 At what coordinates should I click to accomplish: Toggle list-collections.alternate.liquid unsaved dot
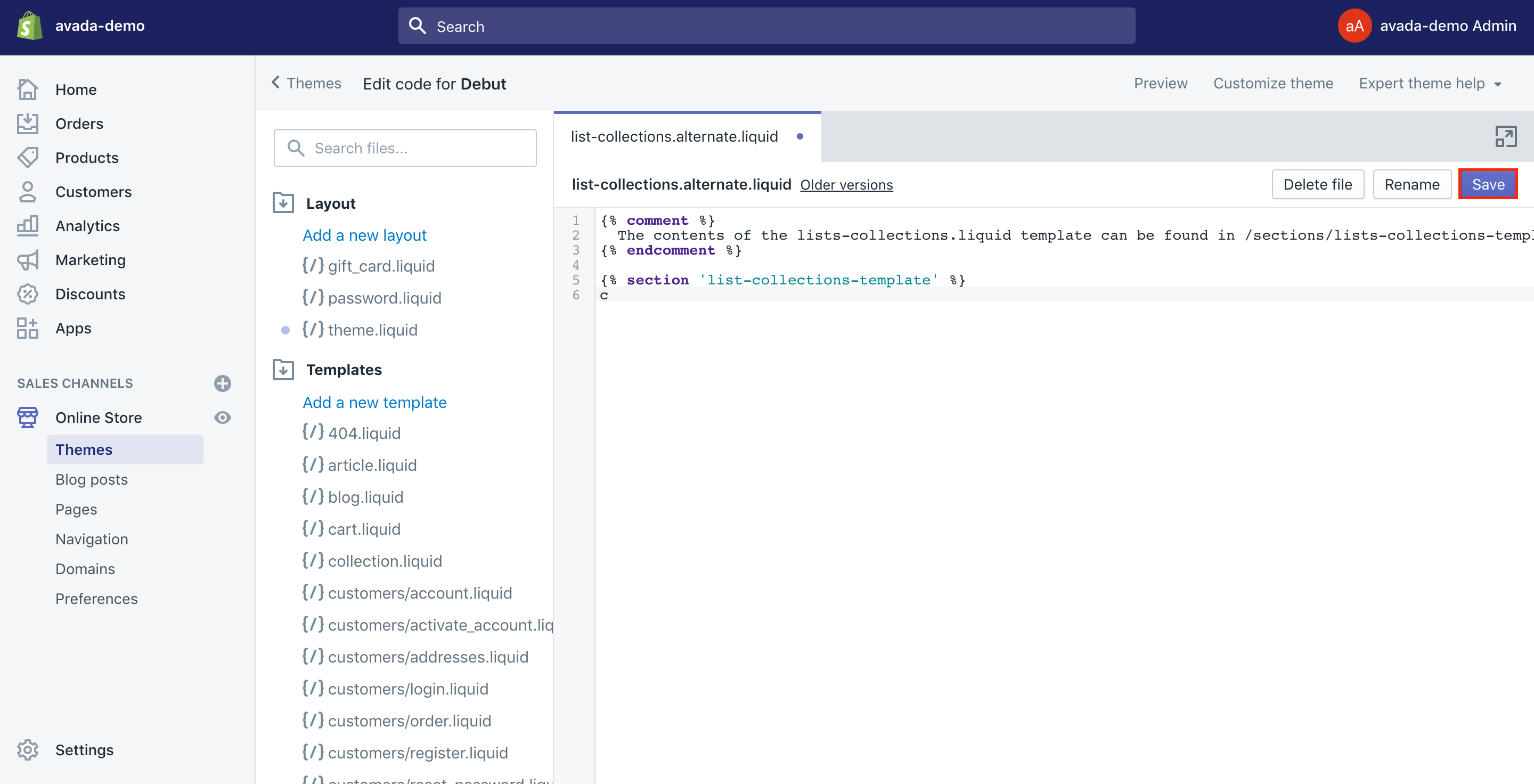click(801, 136)
